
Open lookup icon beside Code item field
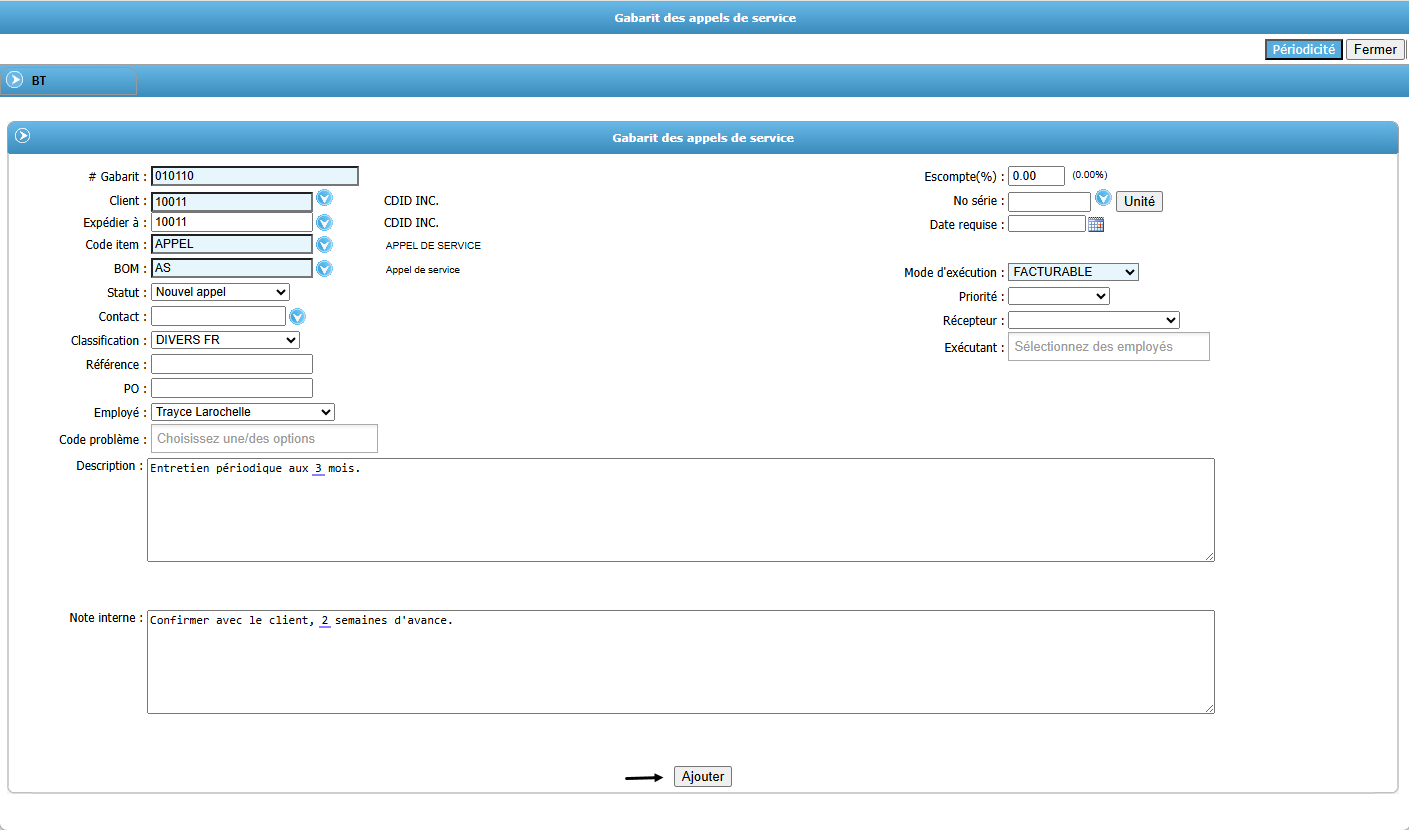324,245
